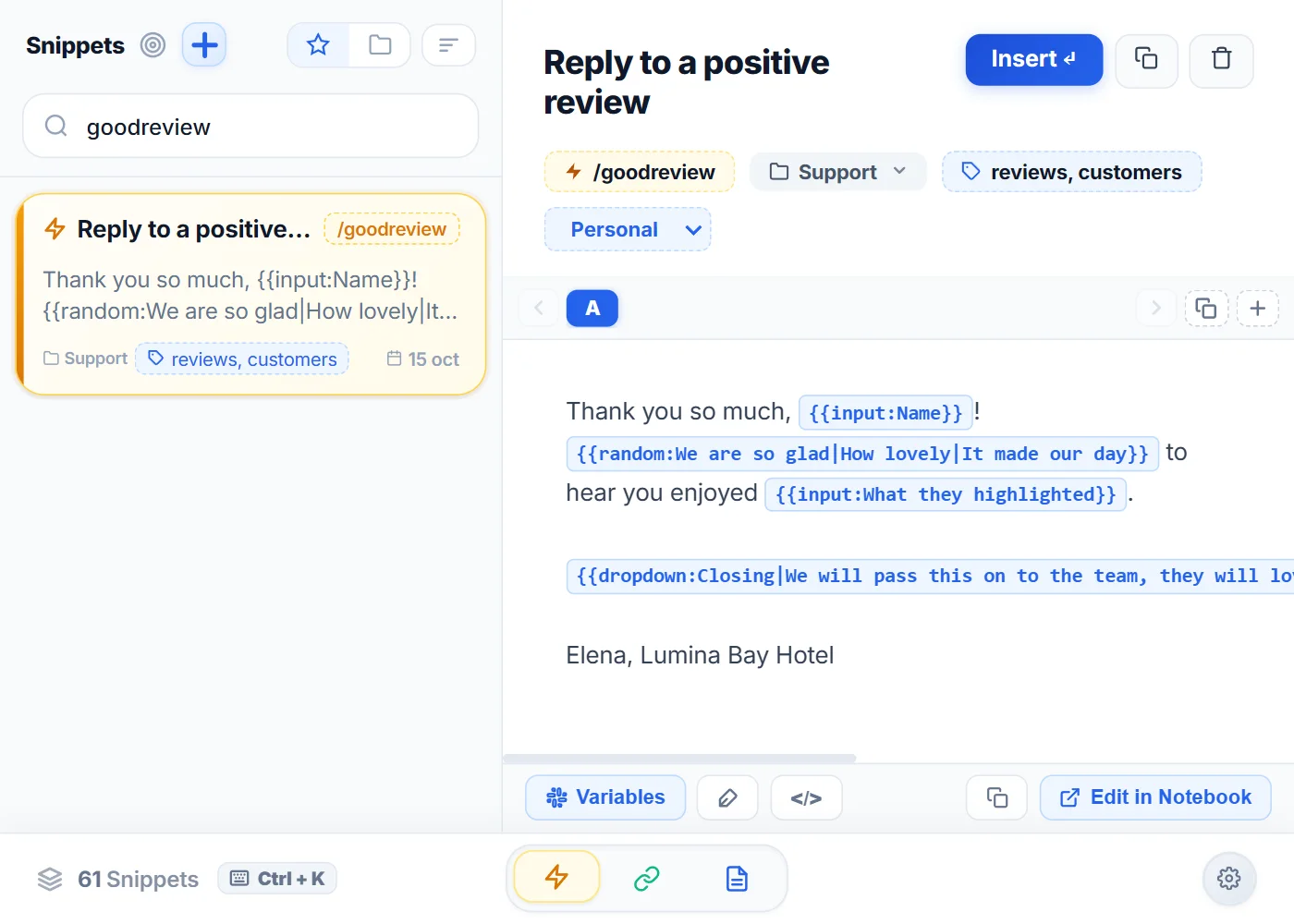The image size is (1294, 924).
Task: Open settings with the gear icon
Action: [1228, 878]
